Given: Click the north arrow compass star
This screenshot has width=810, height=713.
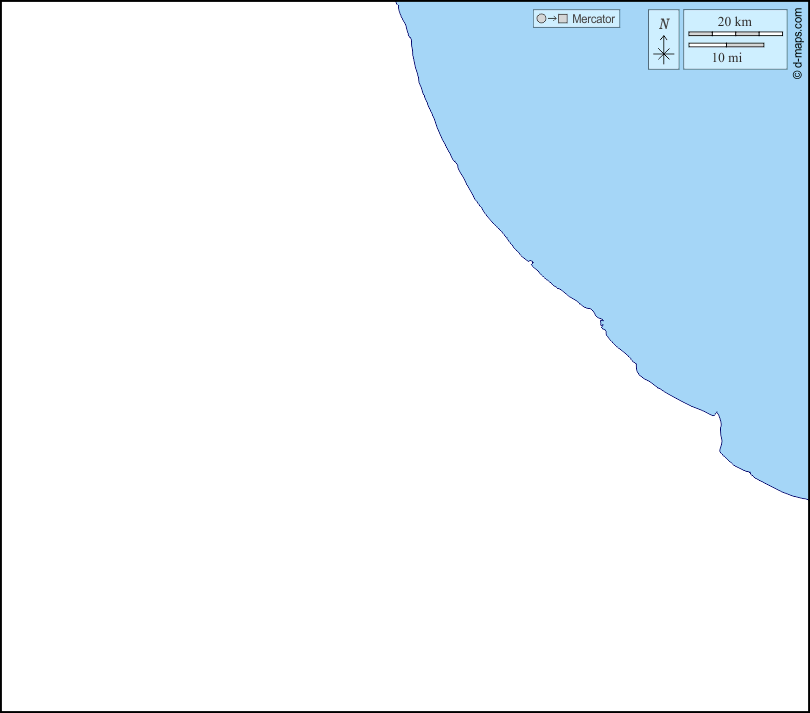Looking at the screenshot, I should [x=664, y=55].
